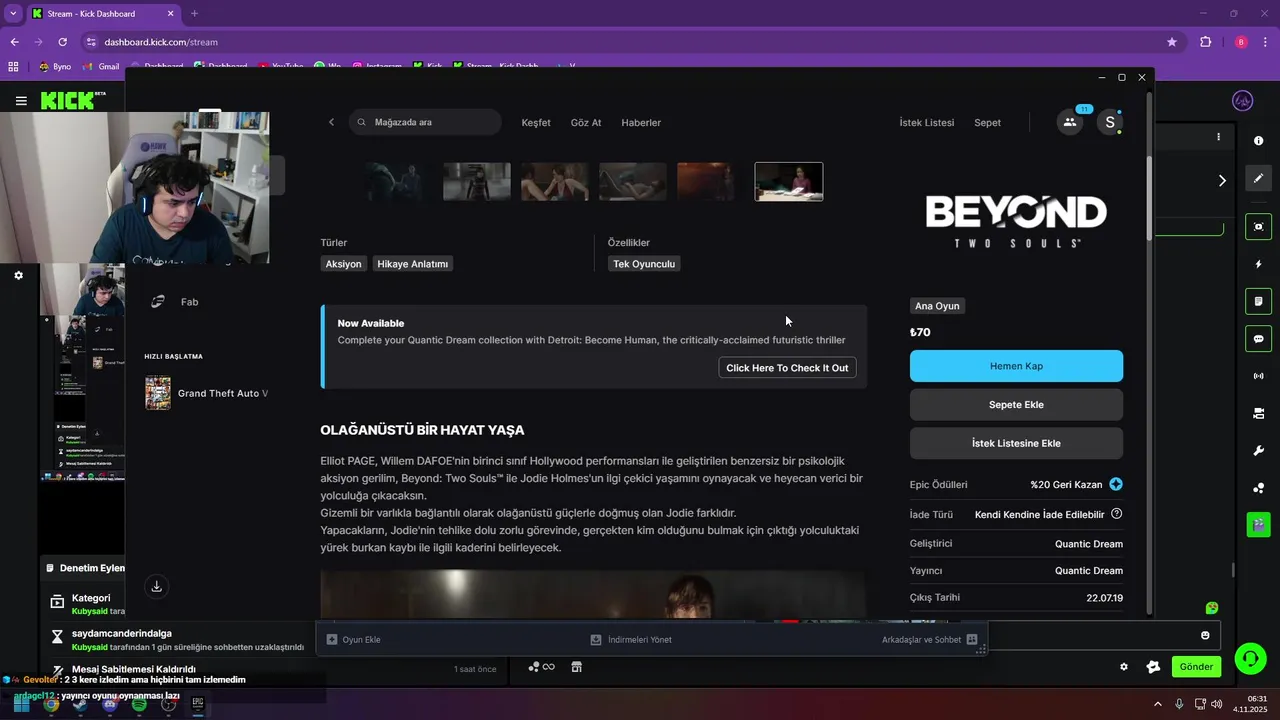1280x720 pixels.
Task: Open Chrome tab search dropdown
Action: tap(13, 13)
